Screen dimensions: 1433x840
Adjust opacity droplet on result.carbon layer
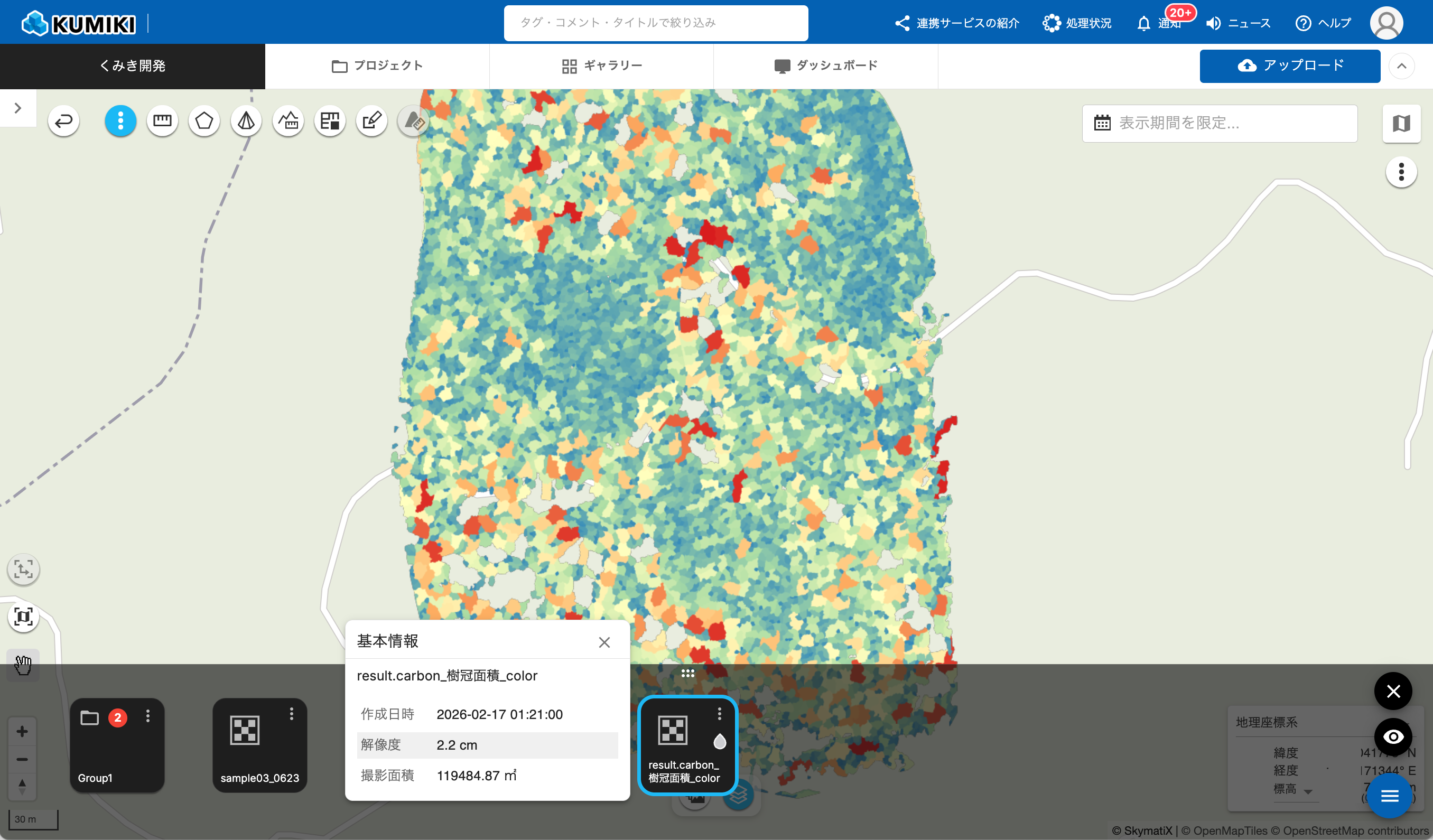[x=719, y=741]
